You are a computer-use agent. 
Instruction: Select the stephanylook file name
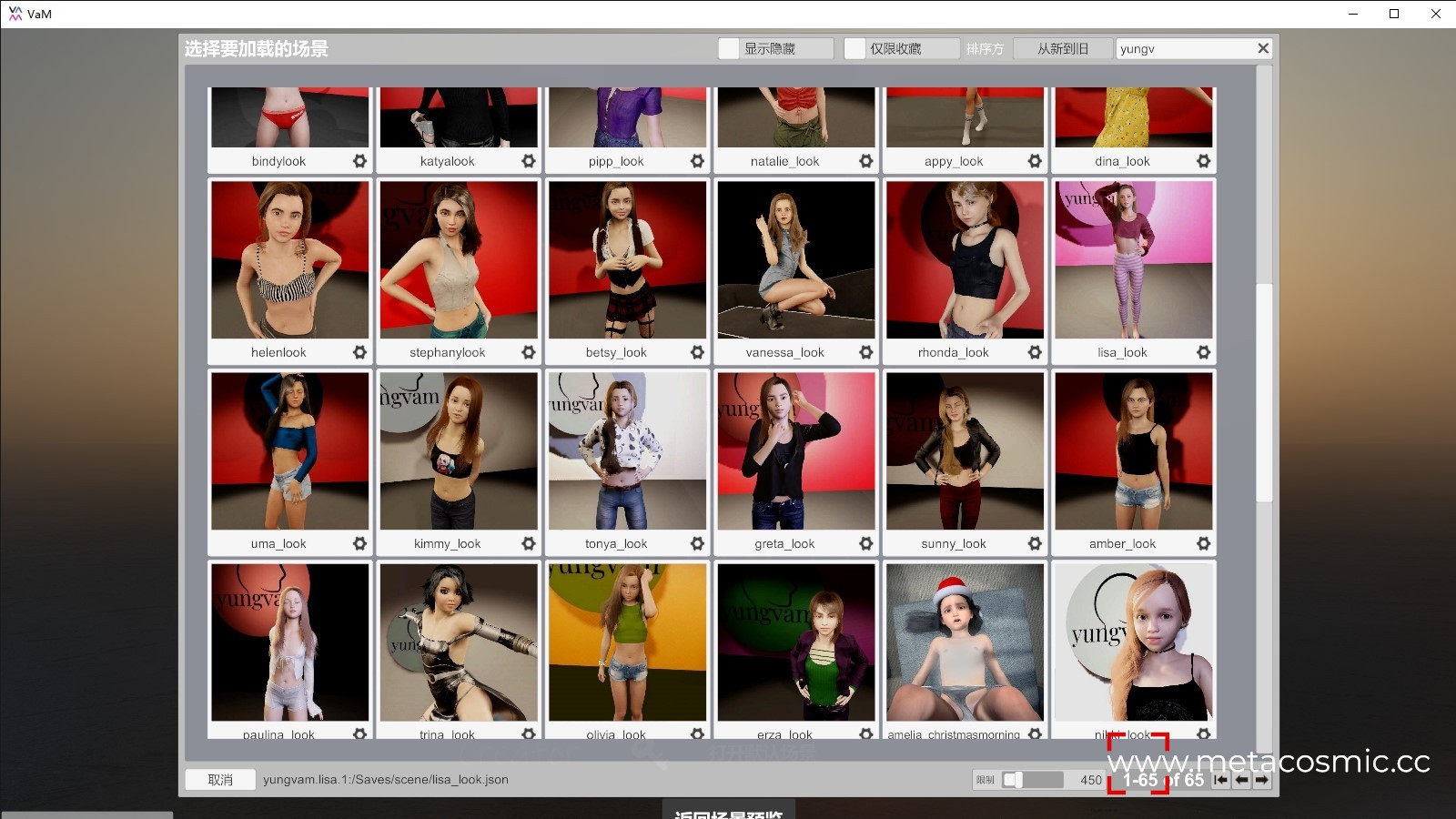(x=447, y=352)
